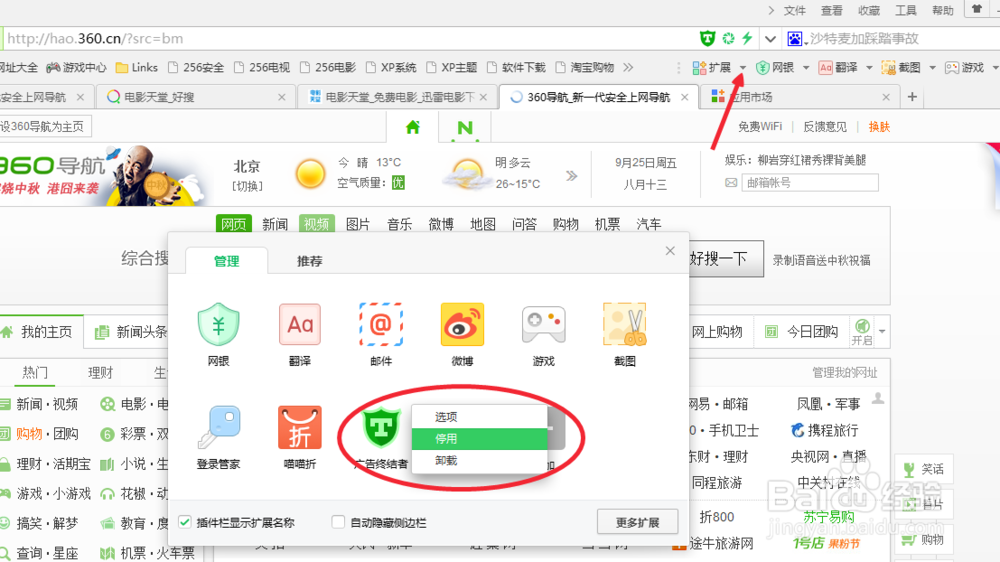Screen dimensions: 1000x562
Task: Click the 更多扩展 button
Action: (x=637, y=522)
